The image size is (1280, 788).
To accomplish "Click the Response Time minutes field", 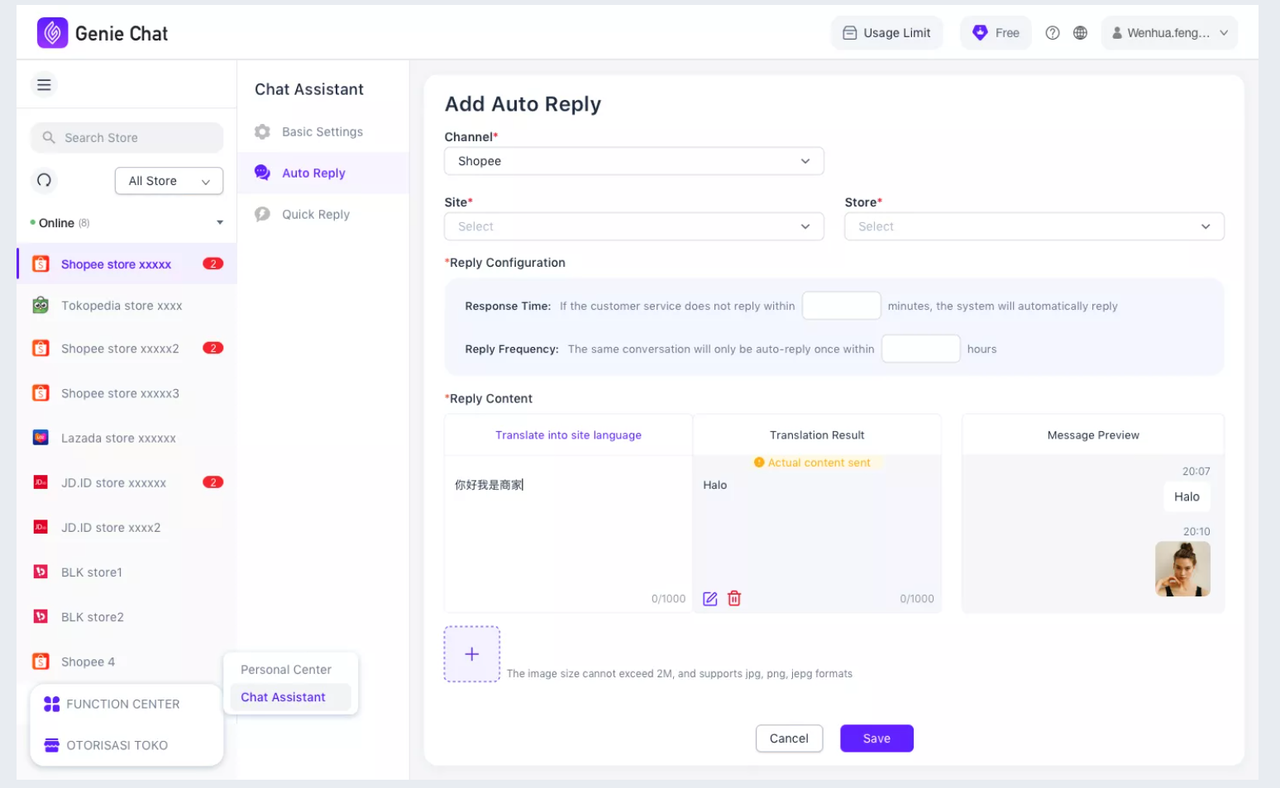I will tap(841, 306).
